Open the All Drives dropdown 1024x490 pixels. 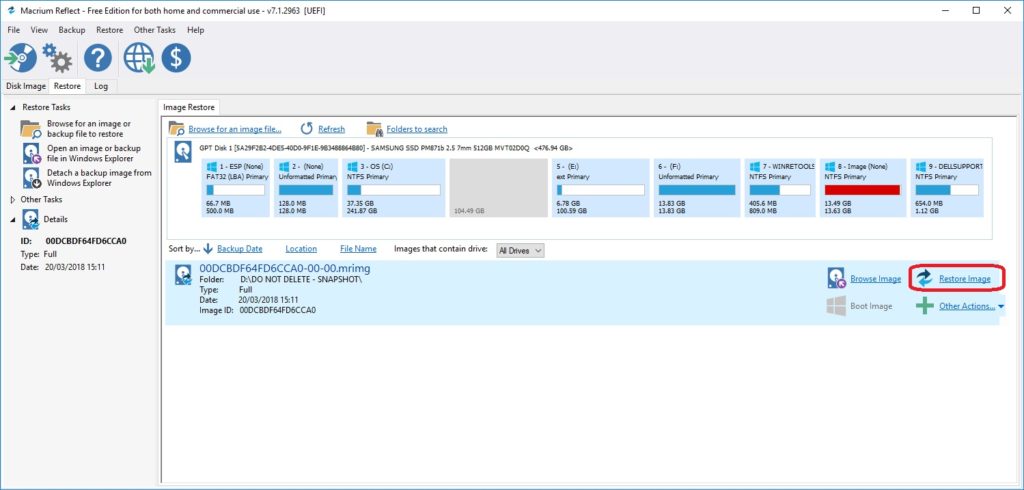click(520, 250)
